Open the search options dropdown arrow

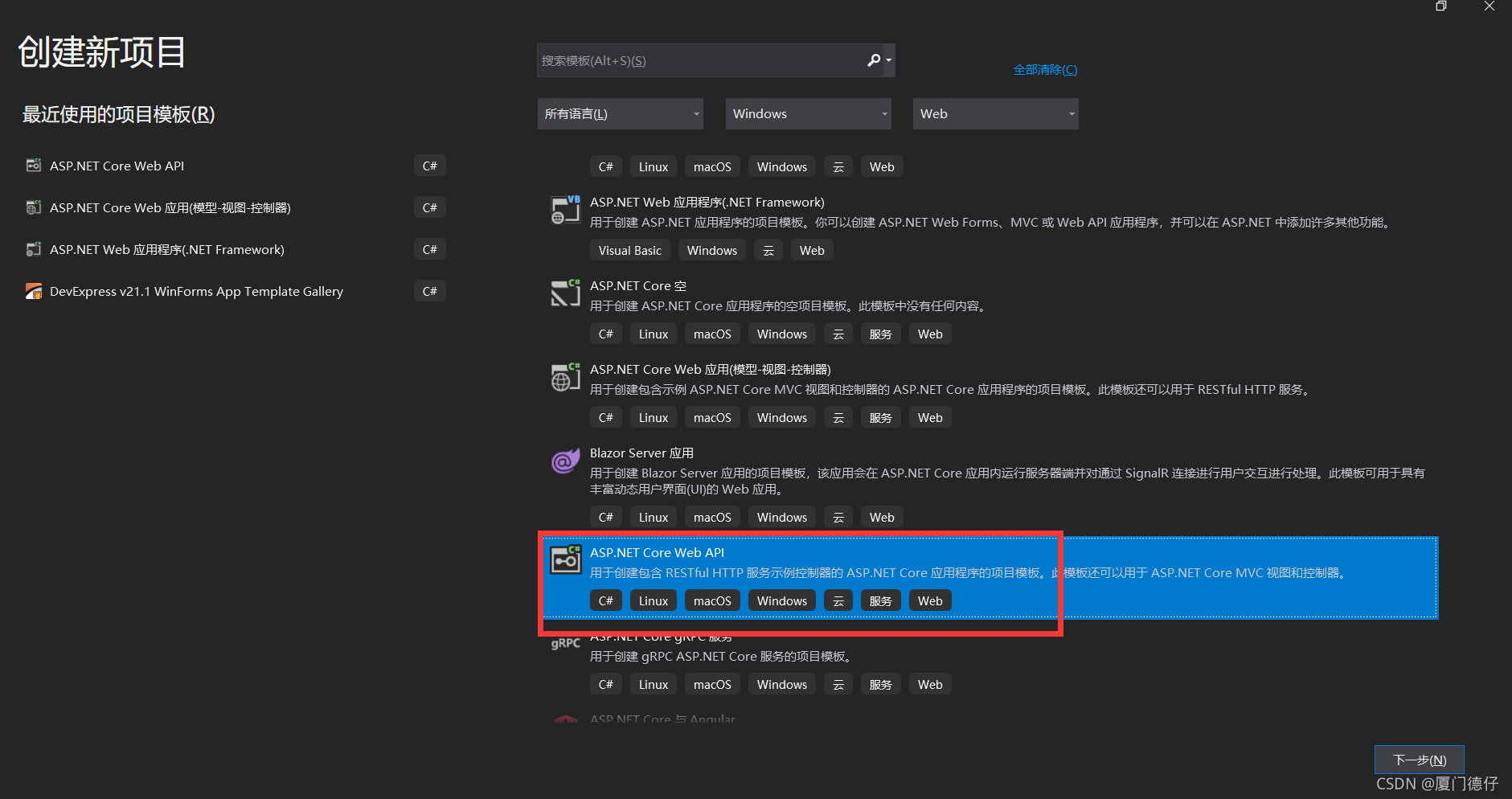[888, 60]
